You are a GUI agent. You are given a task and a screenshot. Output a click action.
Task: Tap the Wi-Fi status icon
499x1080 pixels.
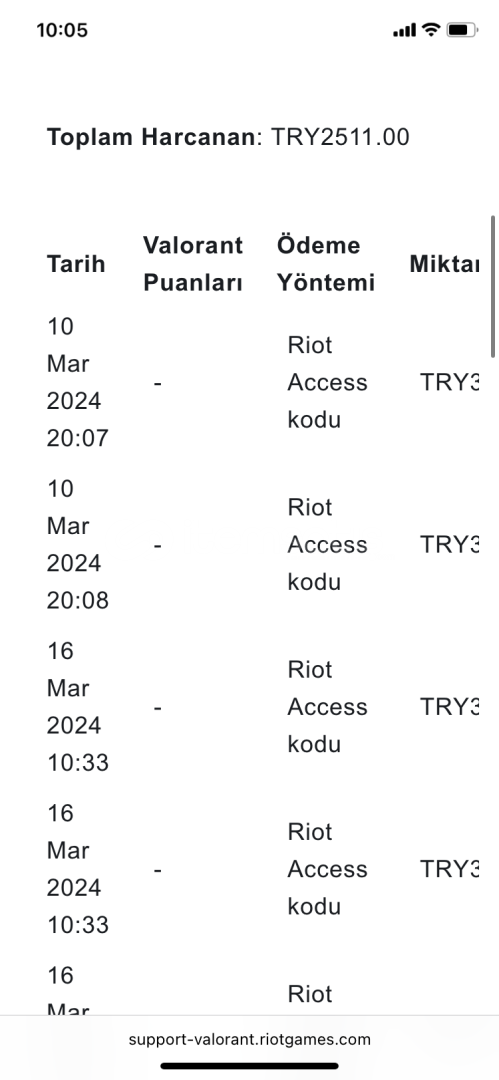pos(431,30)
